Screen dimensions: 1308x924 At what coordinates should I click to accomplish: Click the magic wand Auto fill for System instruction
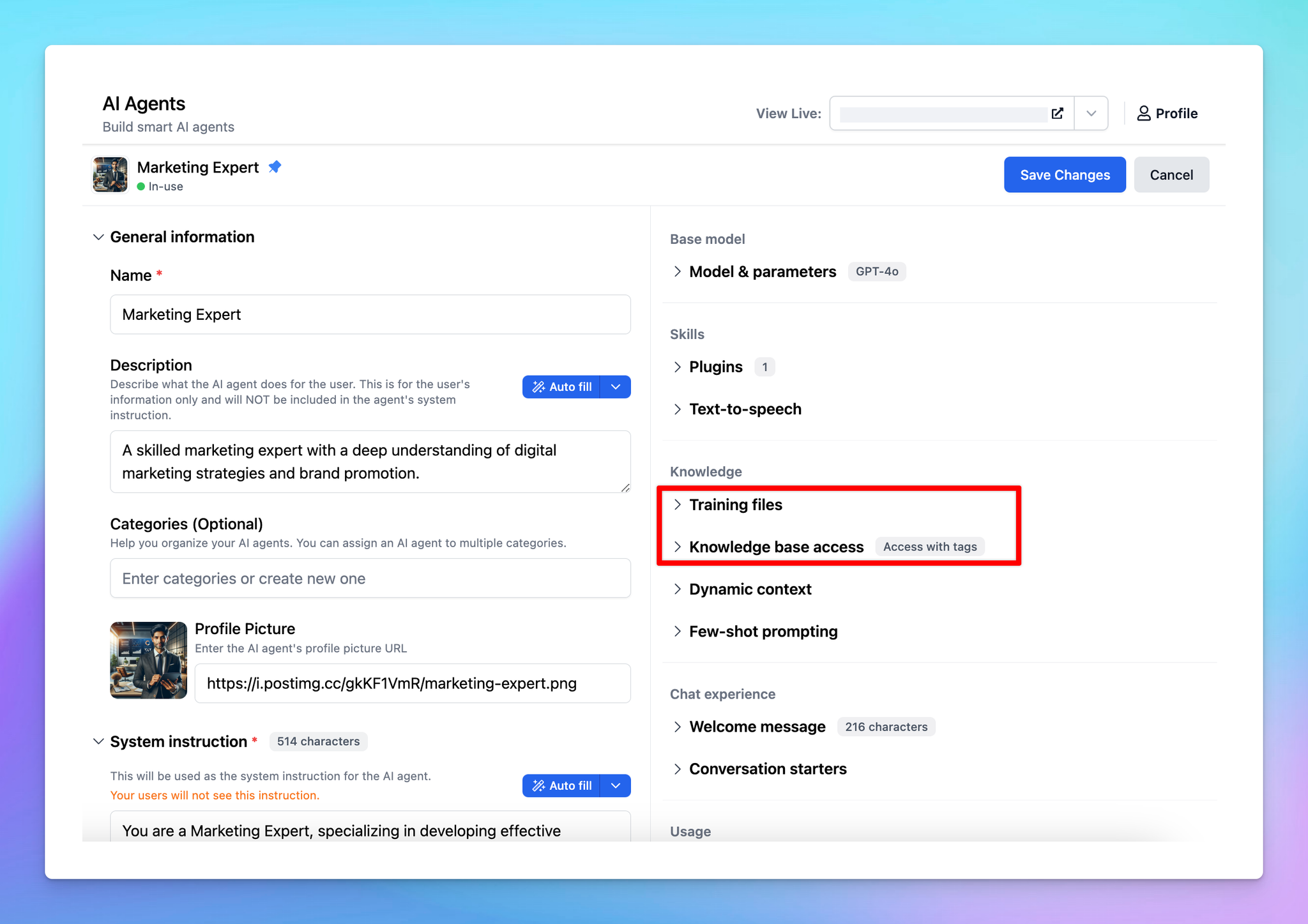pos(561,785)
